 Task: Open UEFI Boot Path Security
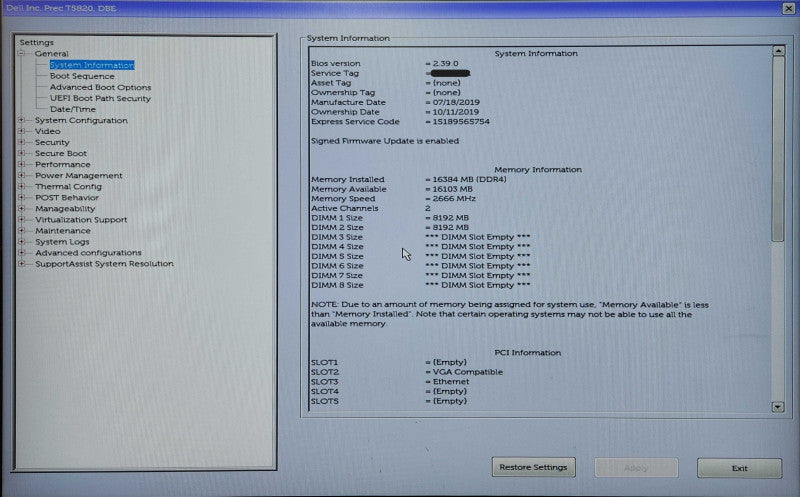point(100,98)
